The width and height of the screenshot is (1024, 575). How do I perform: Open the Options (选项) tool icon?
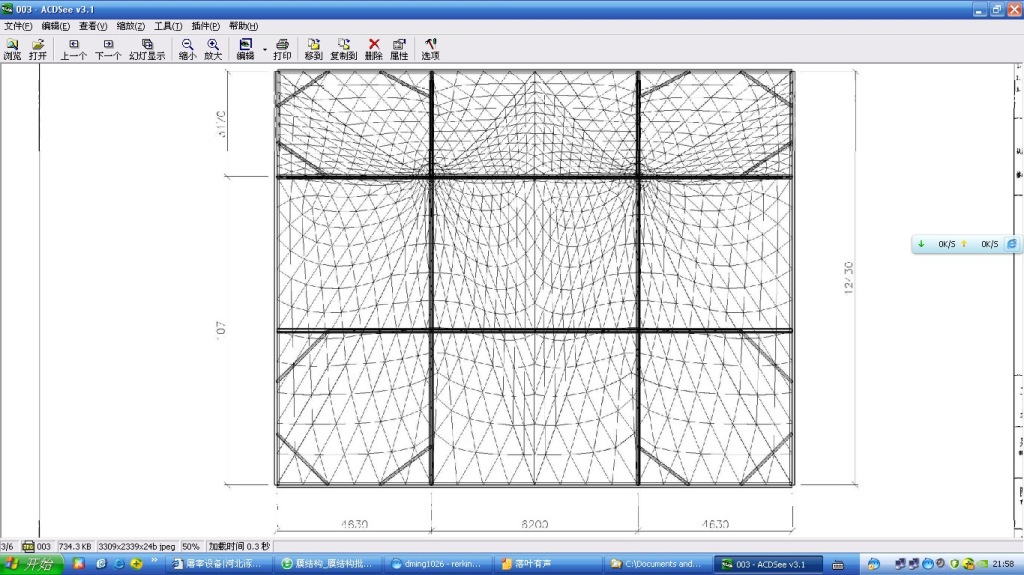pyautogui.click(x=430, y=49)
